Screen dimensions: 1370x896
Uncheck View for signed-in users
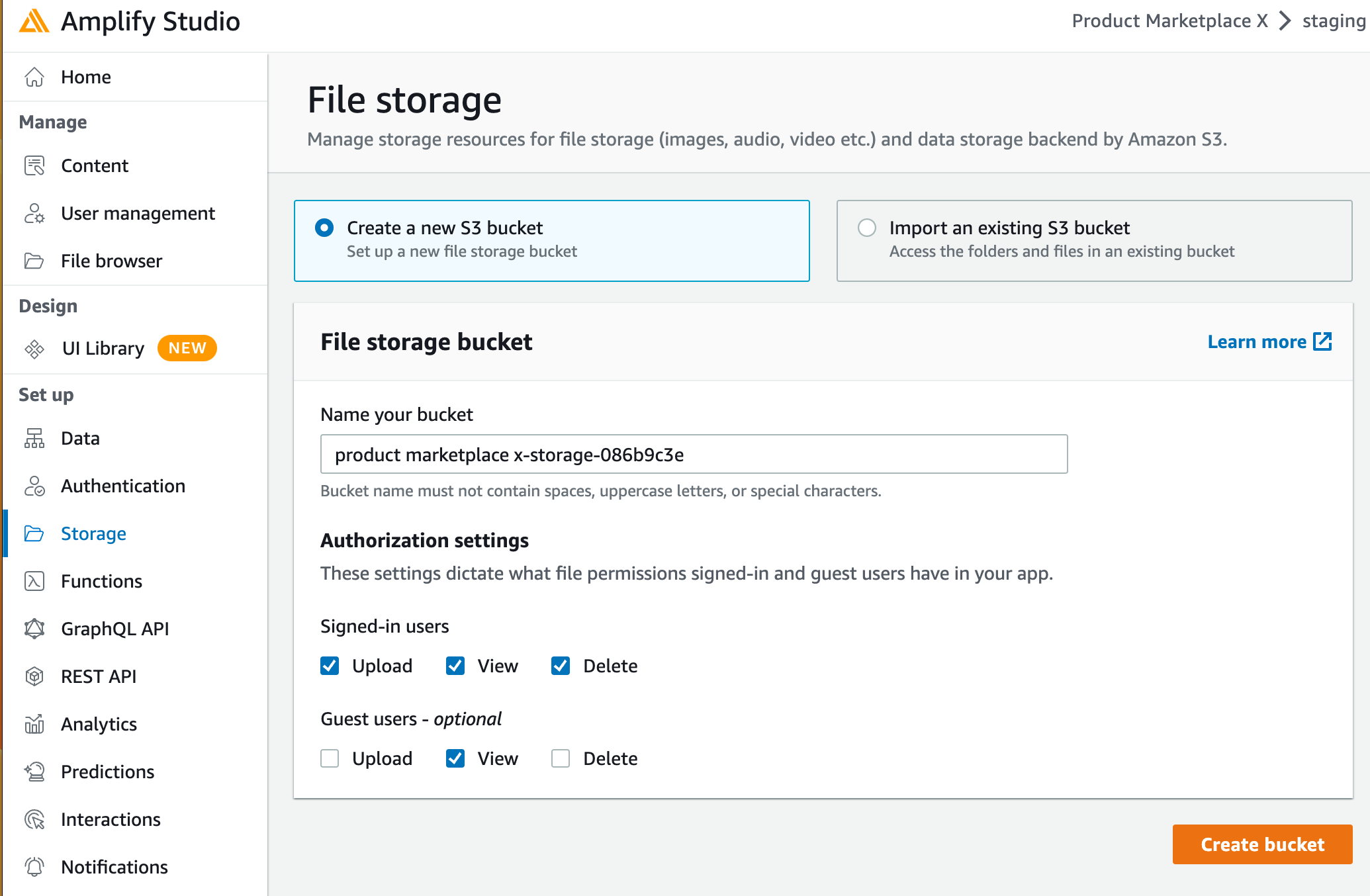[x=455, y=666]
